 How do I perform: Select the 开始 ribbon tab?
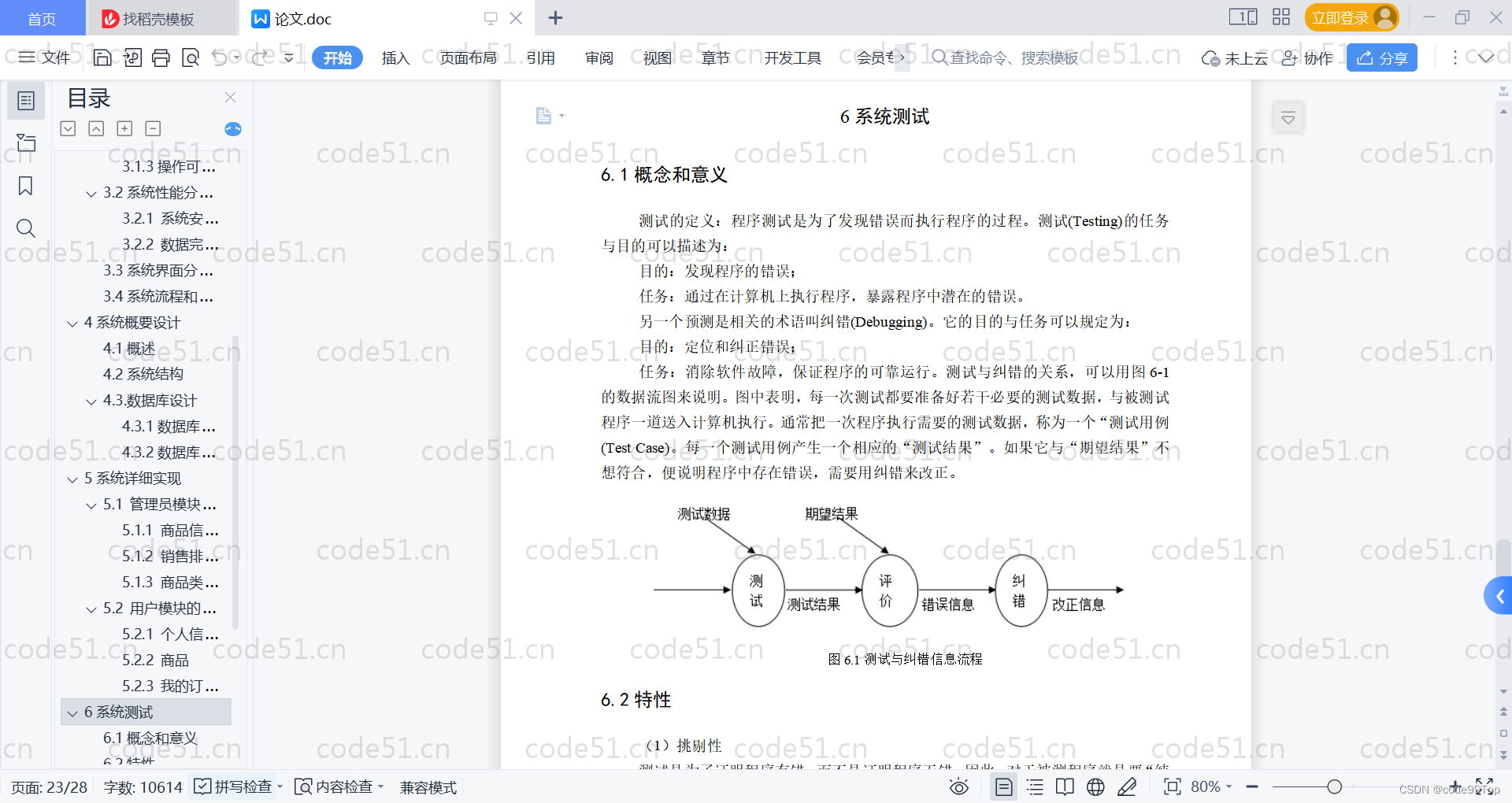pos(337,57)
